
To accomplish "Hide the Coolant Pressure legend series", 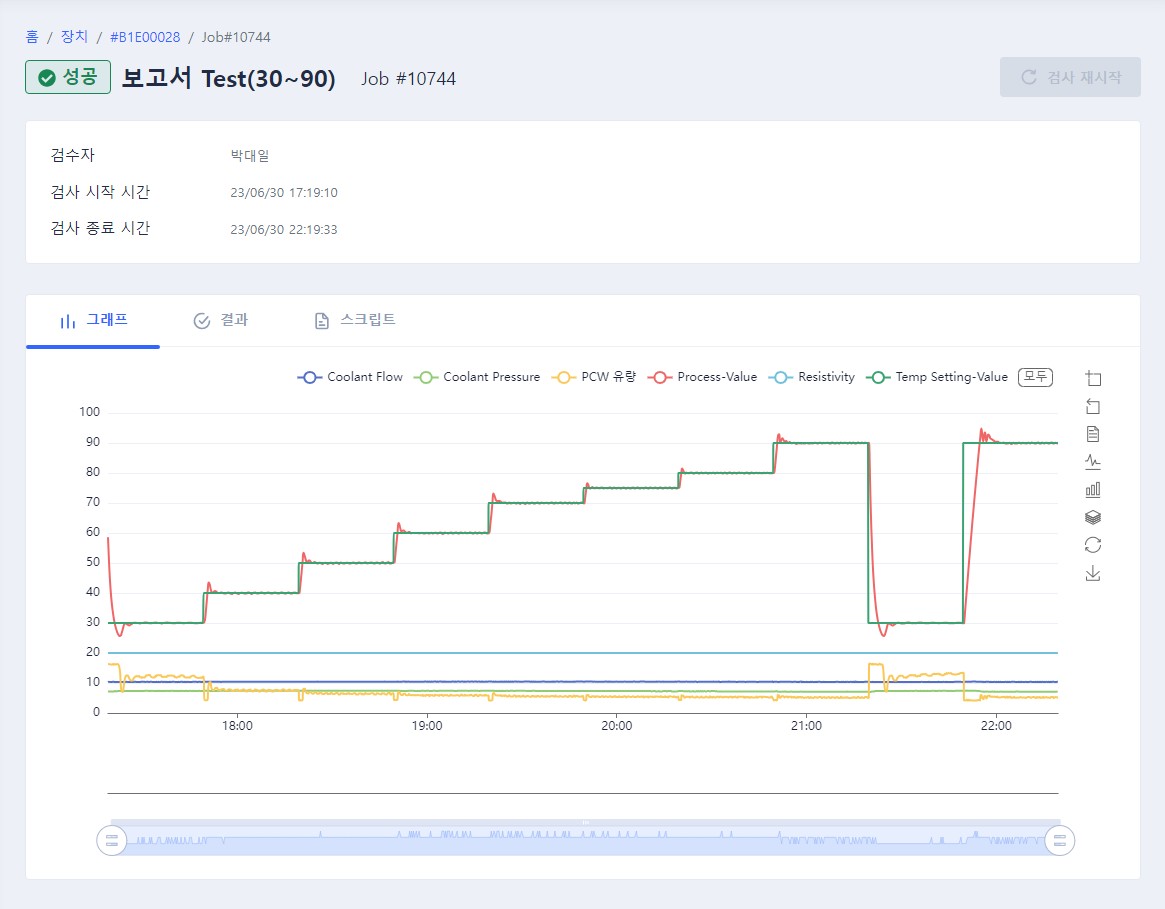I will [x=477, y=377].
